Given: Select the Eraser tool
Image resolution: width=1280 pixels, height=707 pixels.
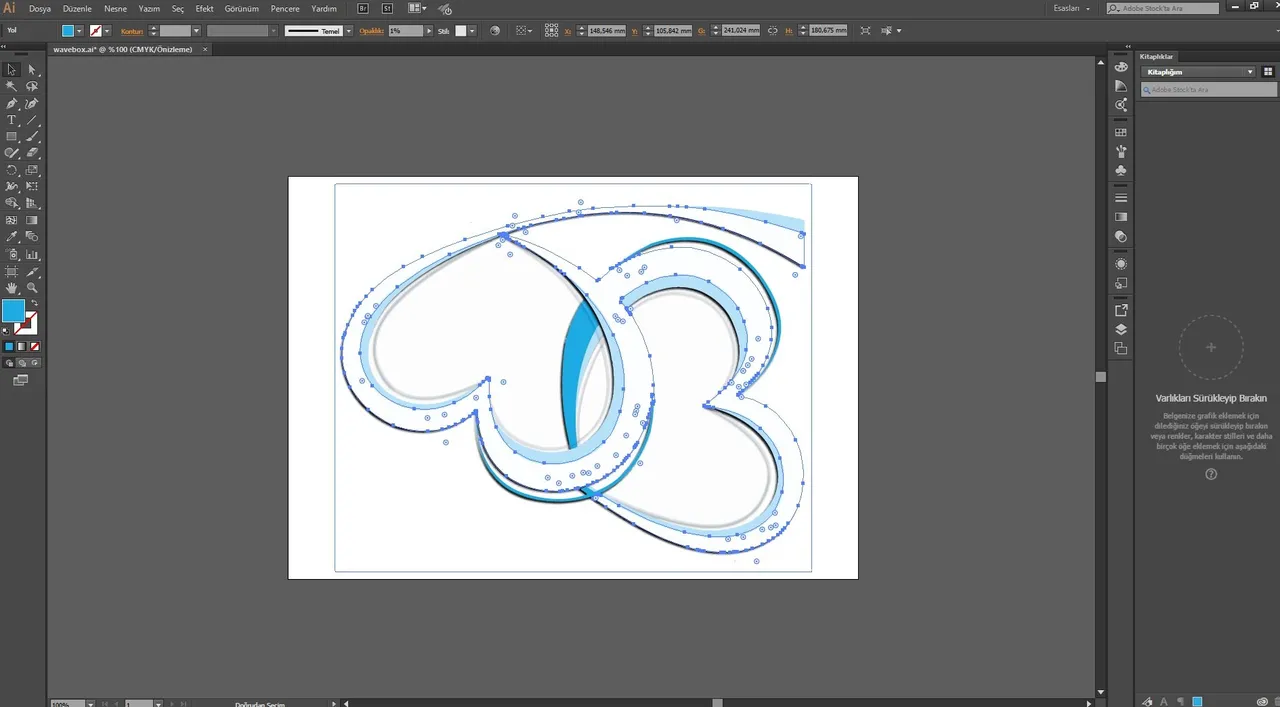Looking at the screenshot, I should coord(32,153).
